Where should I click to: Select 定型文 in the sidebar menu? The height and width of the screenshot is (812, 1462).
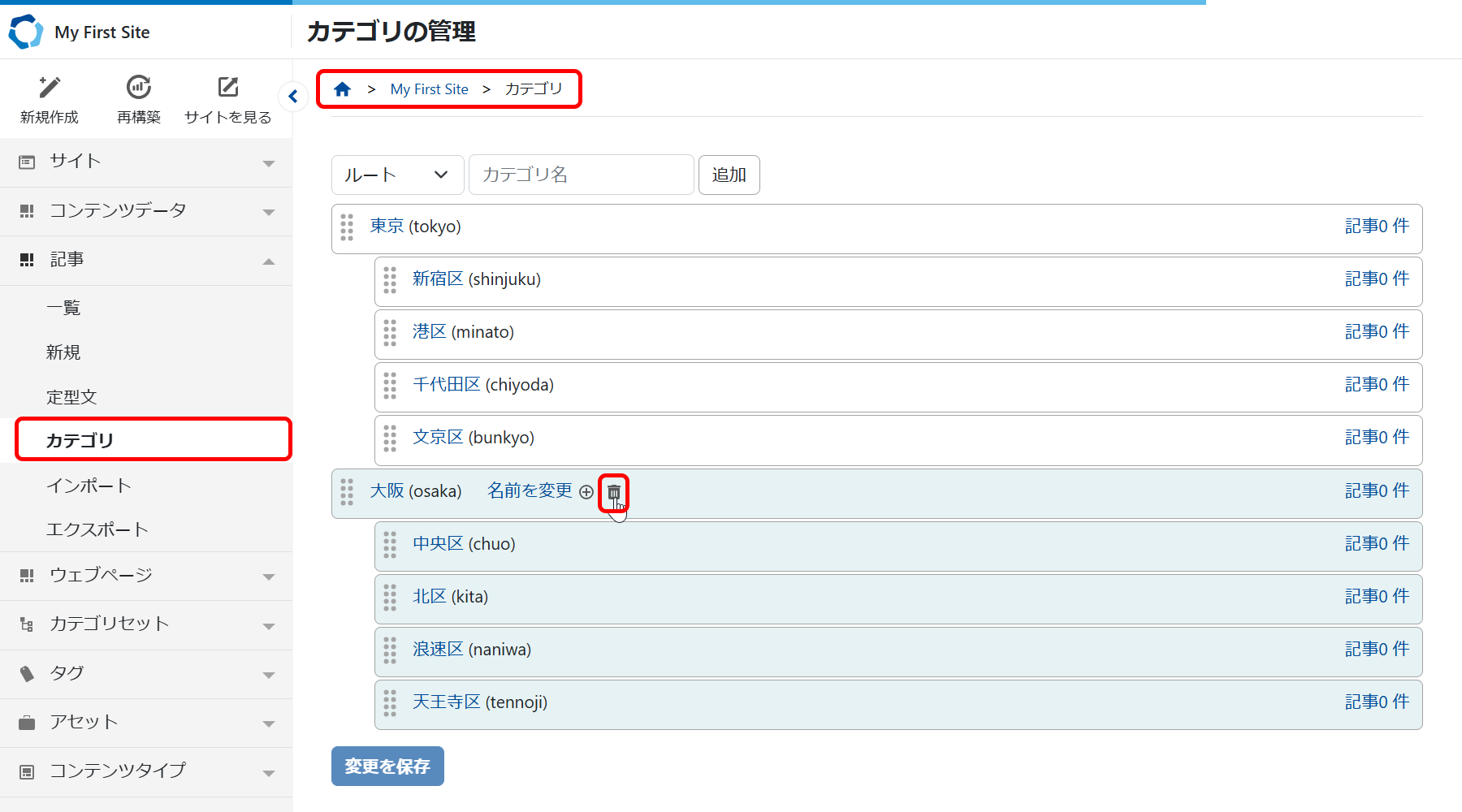71,397
